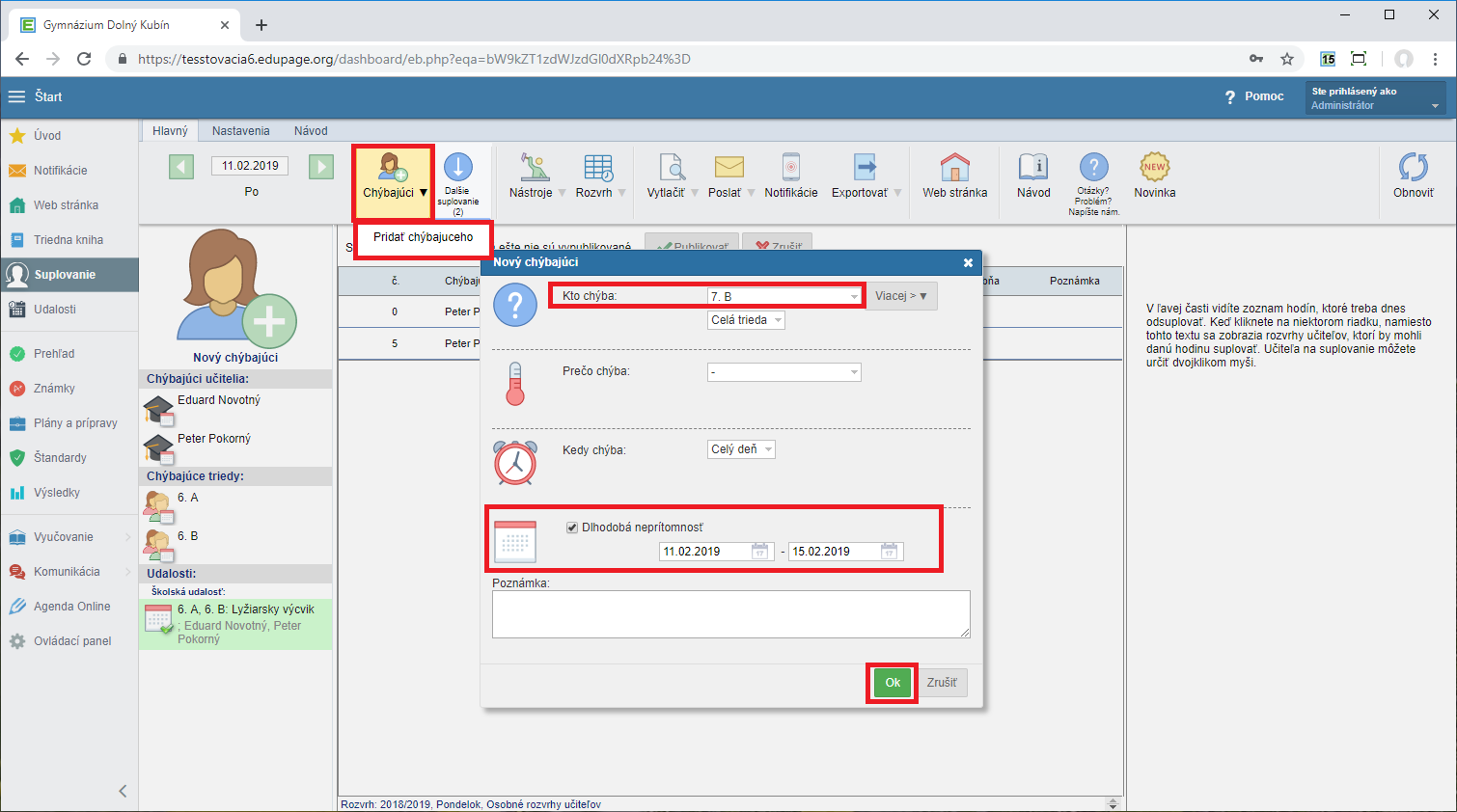
Task: Switch to the Hlavný tab
Action: tap(170, 131)
